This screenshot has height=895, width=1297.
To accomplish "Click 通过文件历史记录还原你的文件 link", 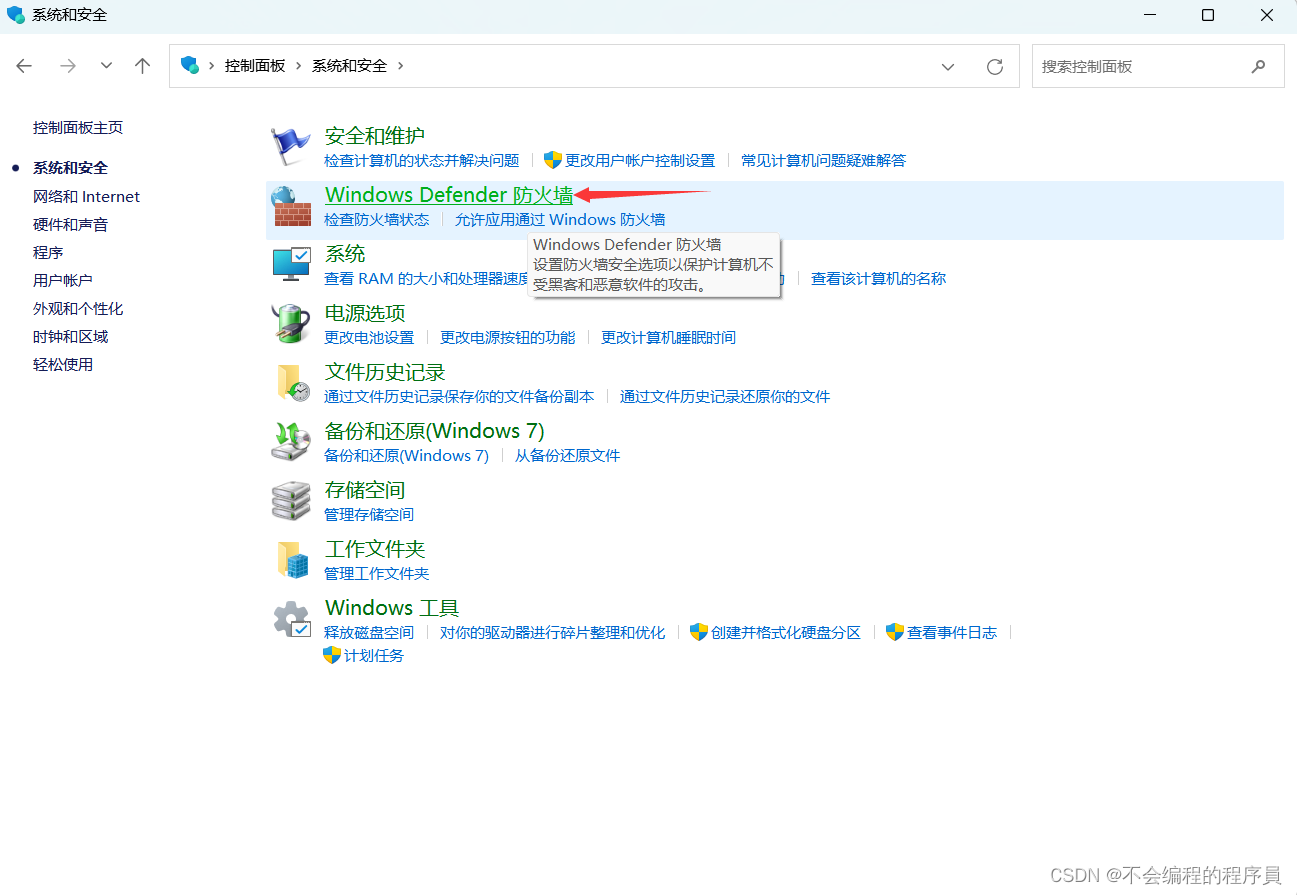I will tap(725, 397).
